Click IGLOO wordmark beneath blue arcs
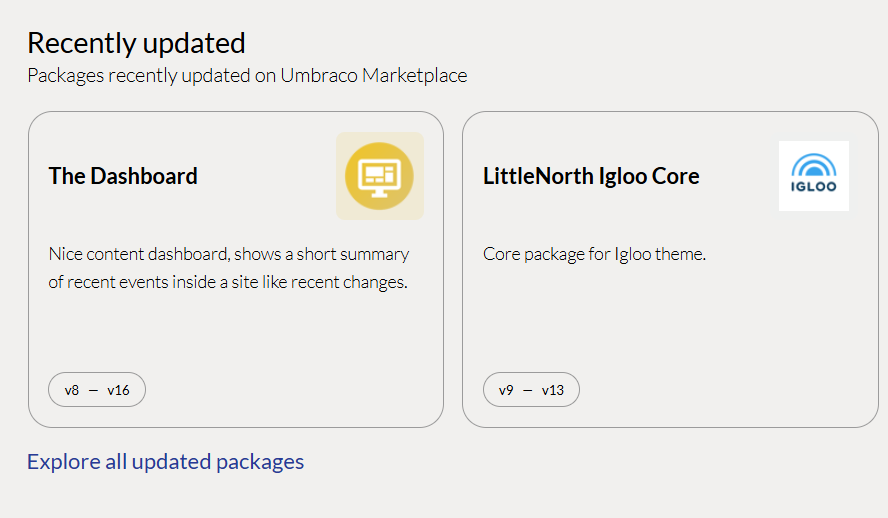Viewport: 888px width, 518px height. click(814, 186)
